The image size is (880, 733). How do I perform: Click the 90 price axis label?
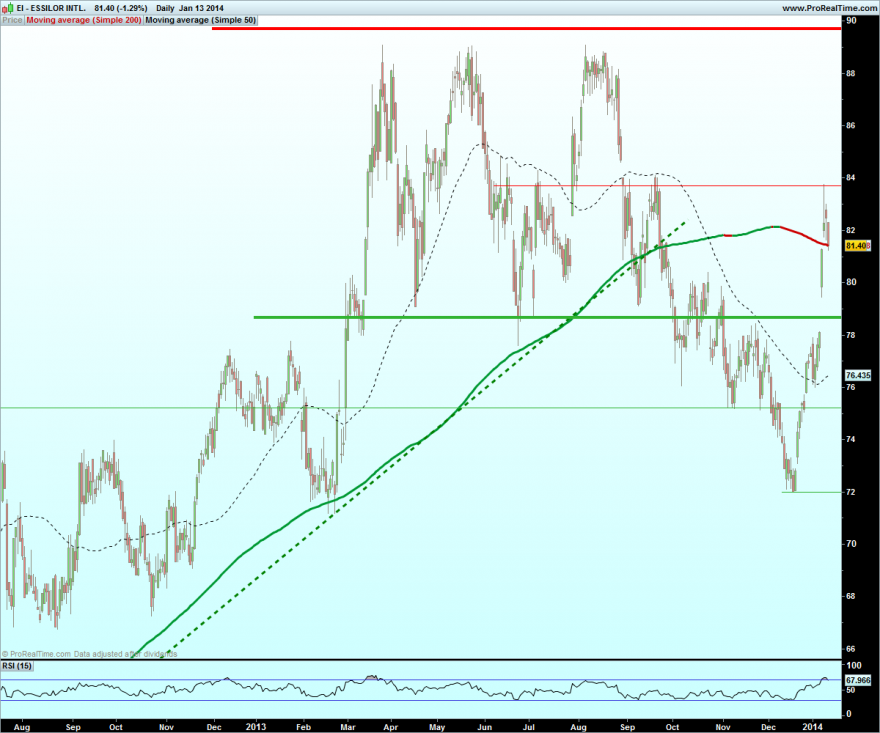851,20
